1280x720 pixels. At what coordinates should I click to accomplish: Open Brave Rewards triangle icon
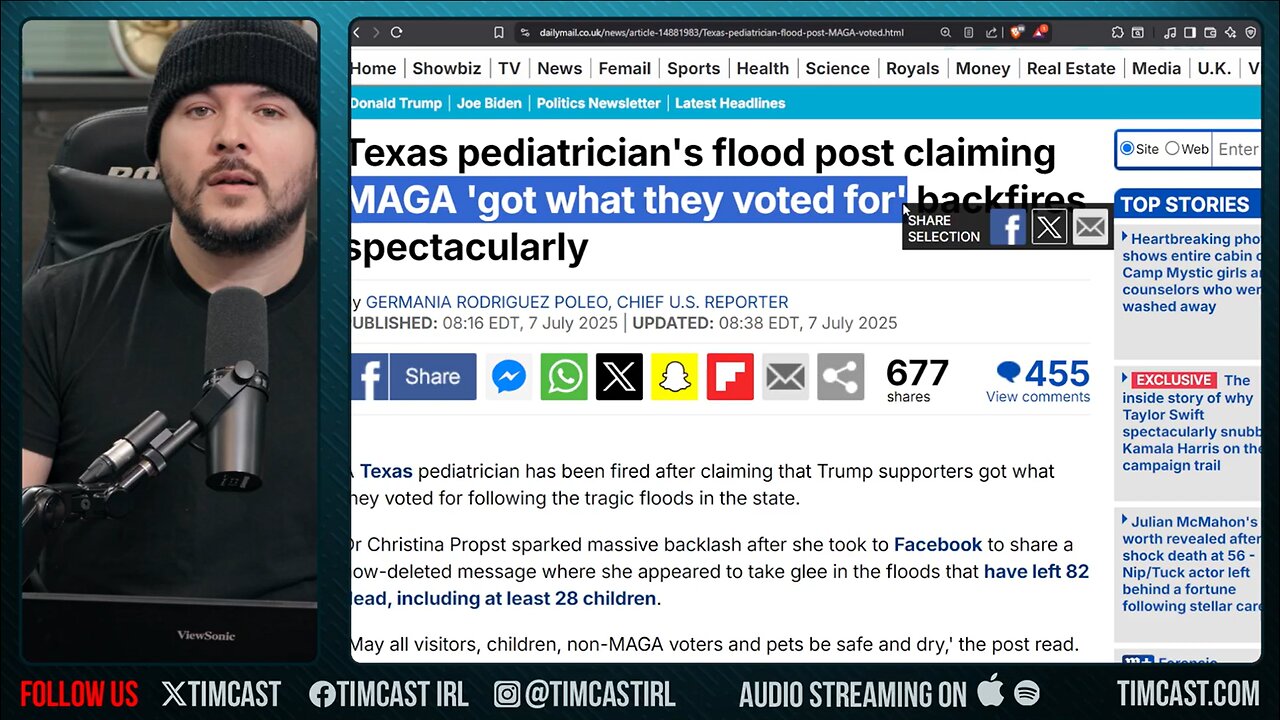point(1041,32)
